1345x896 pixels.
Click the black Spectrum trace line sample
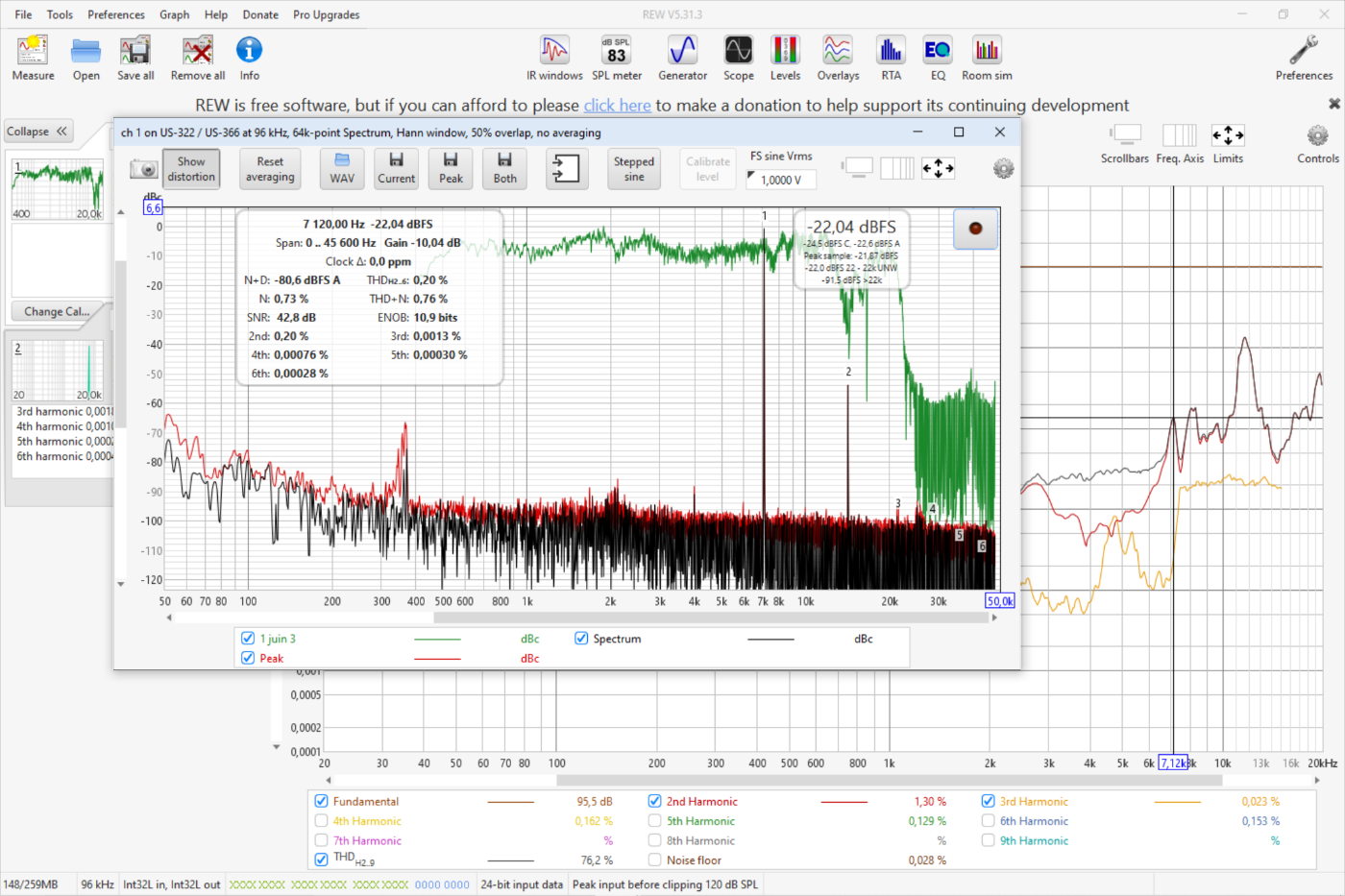click(x=770, y=639)
